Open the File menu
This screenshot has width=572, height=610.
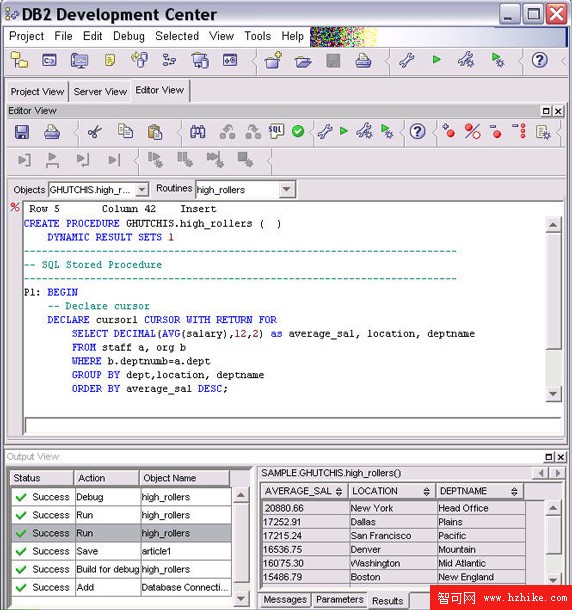tap(63, 36)
